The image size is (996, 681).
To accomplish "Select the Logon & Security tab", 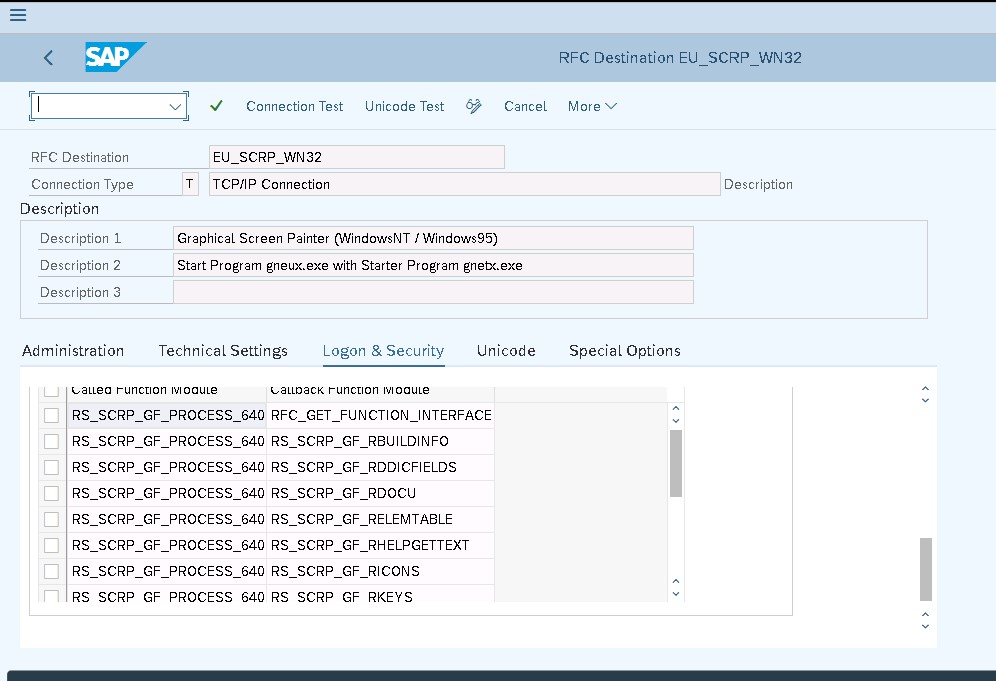I will pyautogui.click(x=383, y=351).
